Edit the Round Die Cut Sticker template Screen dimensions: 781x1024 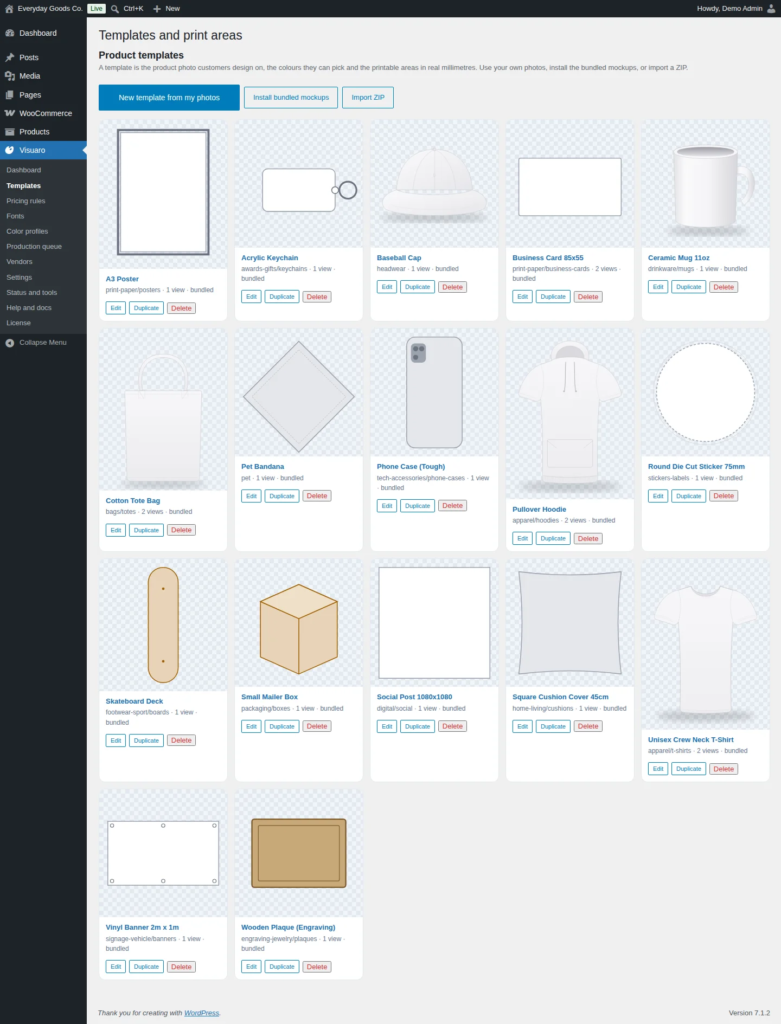pos(658,496)
